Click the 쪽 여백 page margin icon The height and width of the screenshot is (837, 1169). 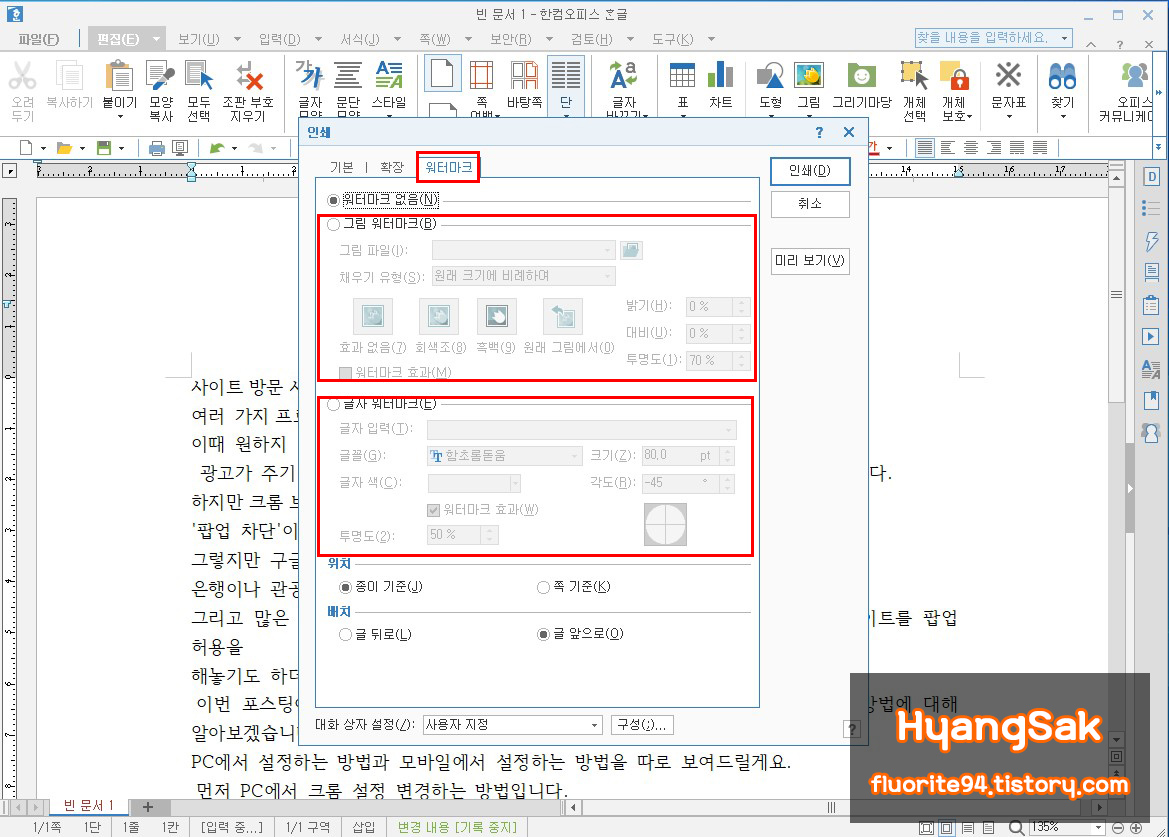coord(481,76)
